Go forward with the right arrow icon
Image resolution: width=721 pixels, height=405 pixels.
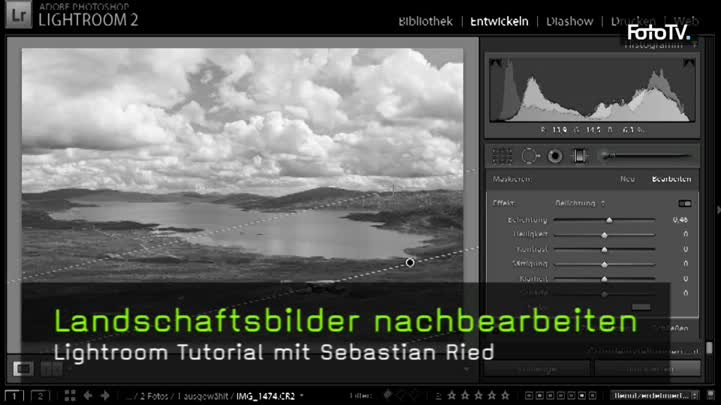tap(105, 395)
